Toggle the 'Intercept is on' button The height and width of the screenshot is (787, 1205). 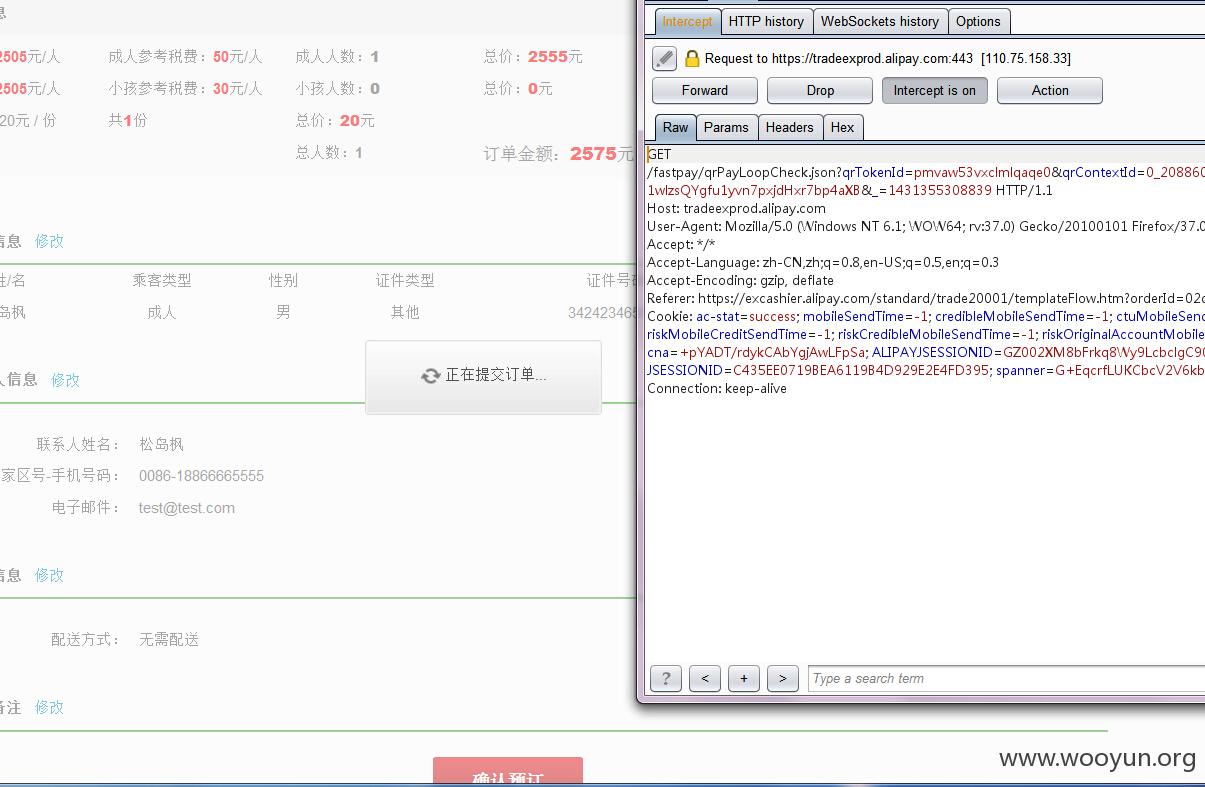click(934, 90)
